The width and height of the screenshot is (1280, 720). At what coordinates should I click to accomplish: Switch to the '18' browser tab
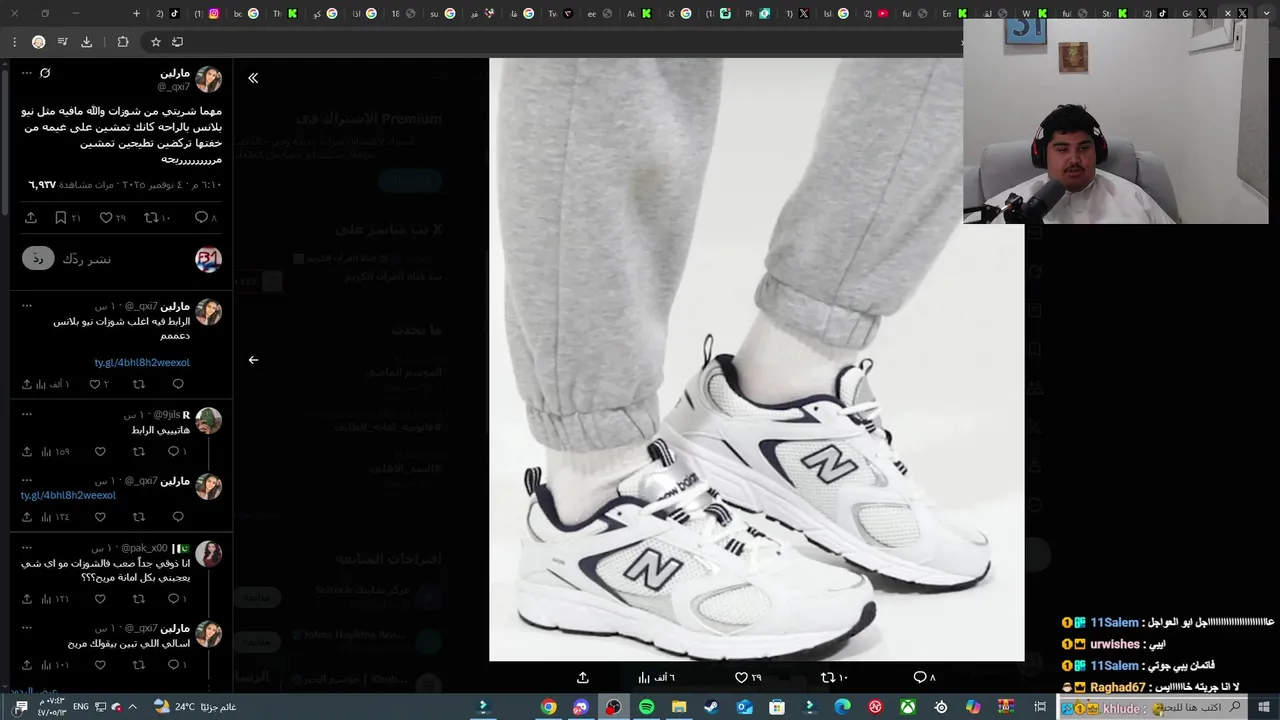pyautogui.click(x=404, y=13)
